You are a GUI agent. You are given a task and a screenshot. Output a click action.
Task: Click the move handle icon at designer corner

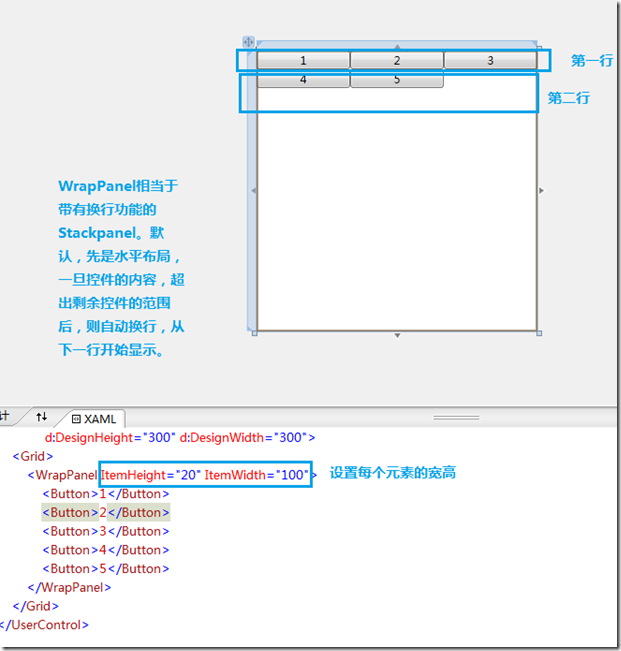(248, 42)
